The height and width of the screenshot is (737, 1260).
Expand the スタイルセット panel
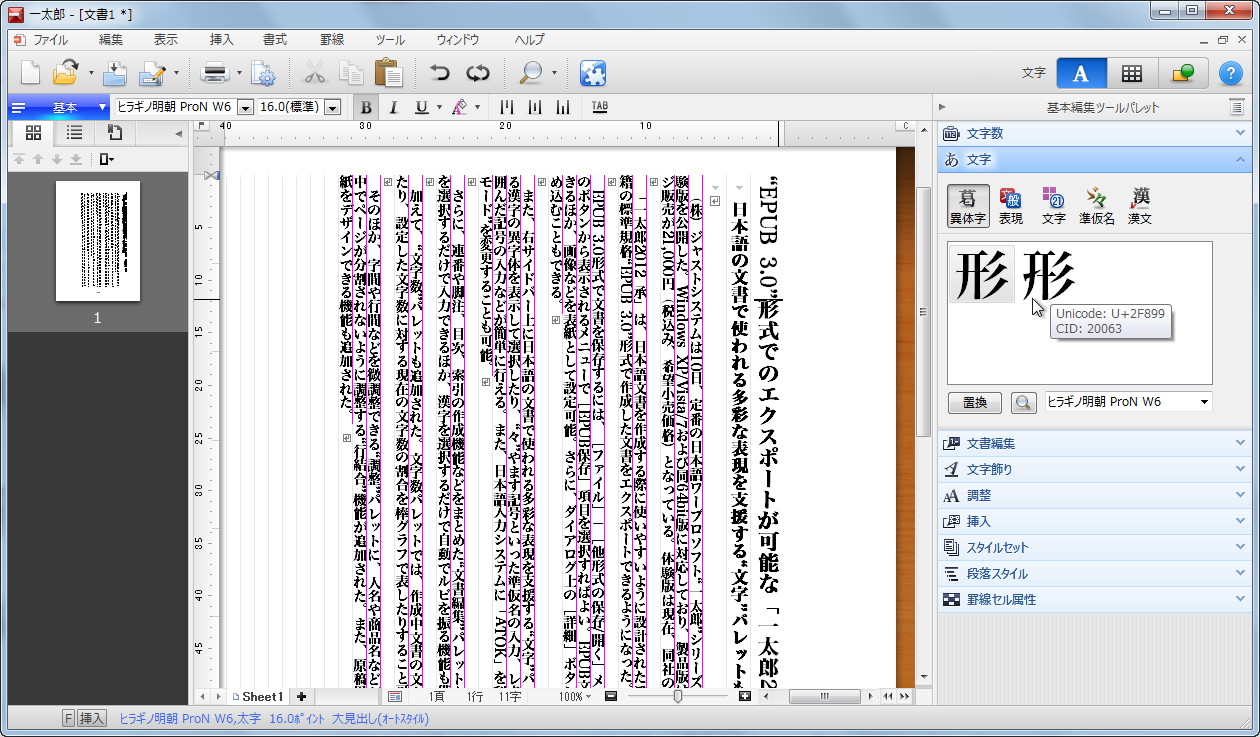tap(1094, 547)
